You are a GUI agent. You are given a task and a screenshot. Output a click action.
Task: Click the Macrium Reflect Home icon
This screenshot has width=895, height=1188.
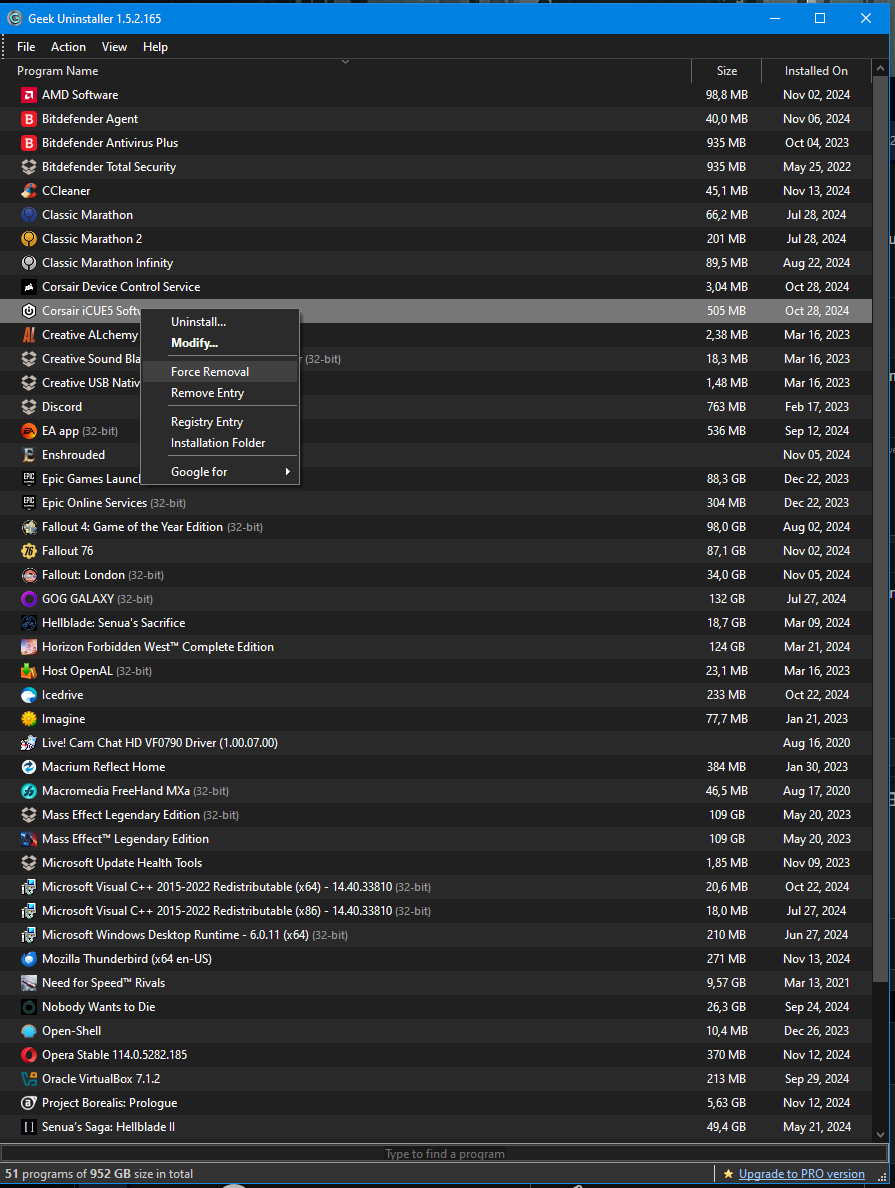click(x=29, y=767)
